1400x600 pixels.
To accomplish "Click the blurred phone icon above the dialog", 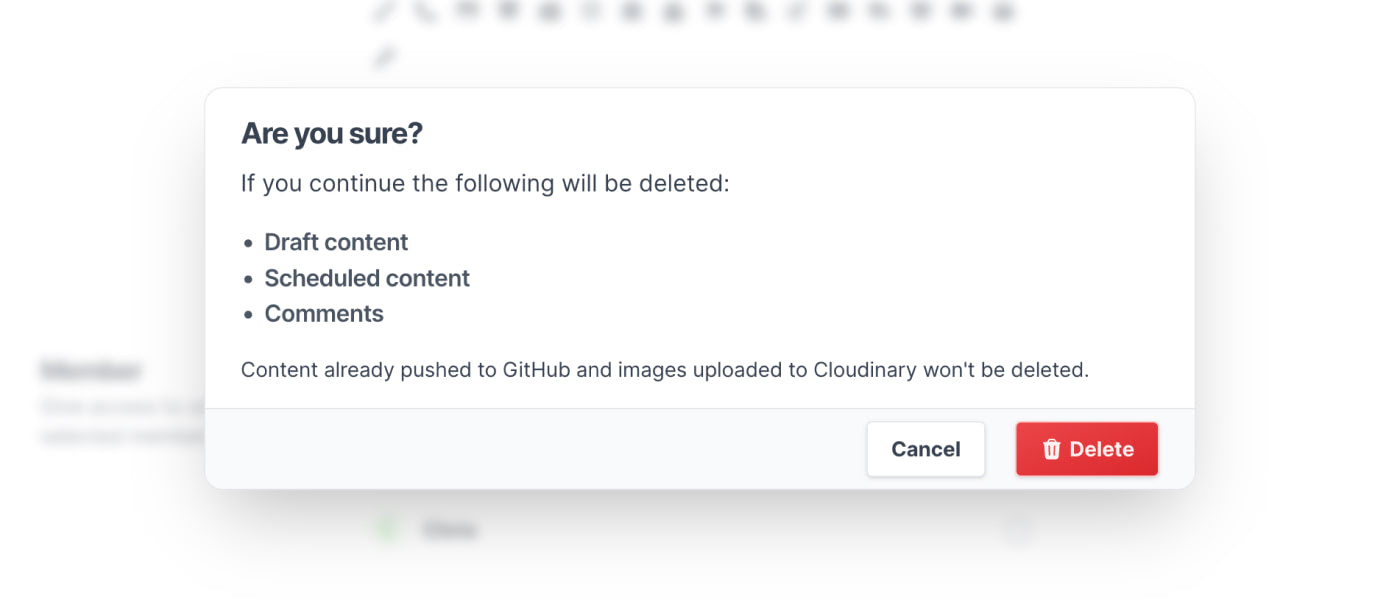I will (x=425, y=12).
